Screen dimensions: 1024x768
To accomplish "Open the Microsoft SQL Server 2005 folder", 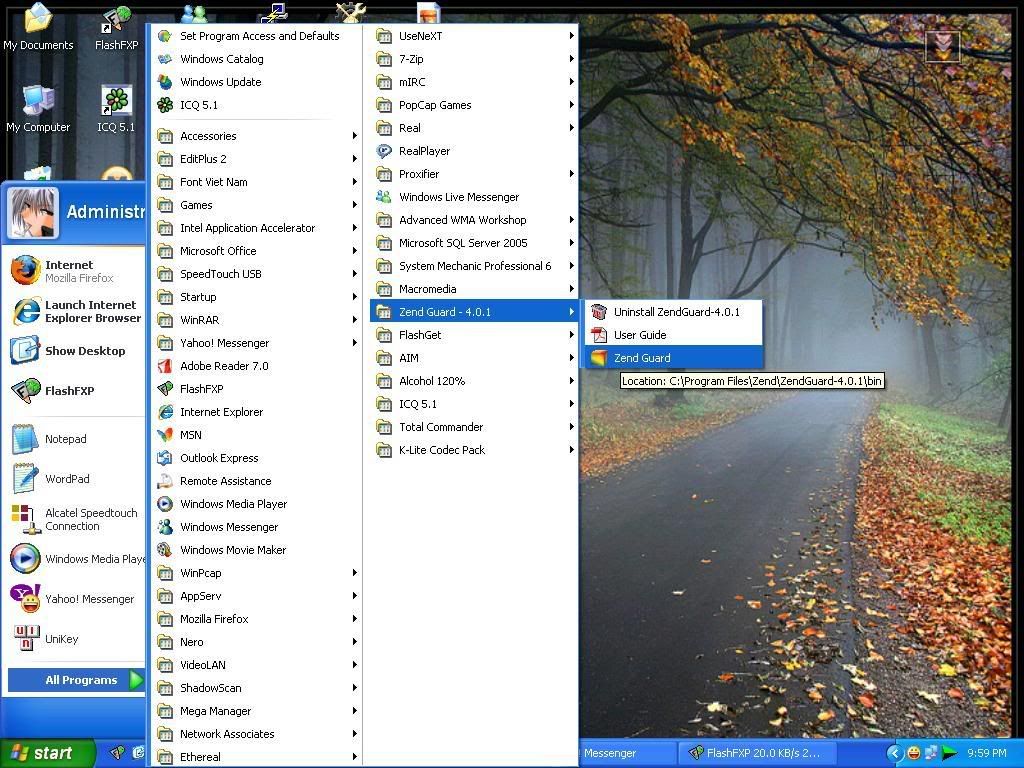I will pyautogui.click(x=474, y=243).
